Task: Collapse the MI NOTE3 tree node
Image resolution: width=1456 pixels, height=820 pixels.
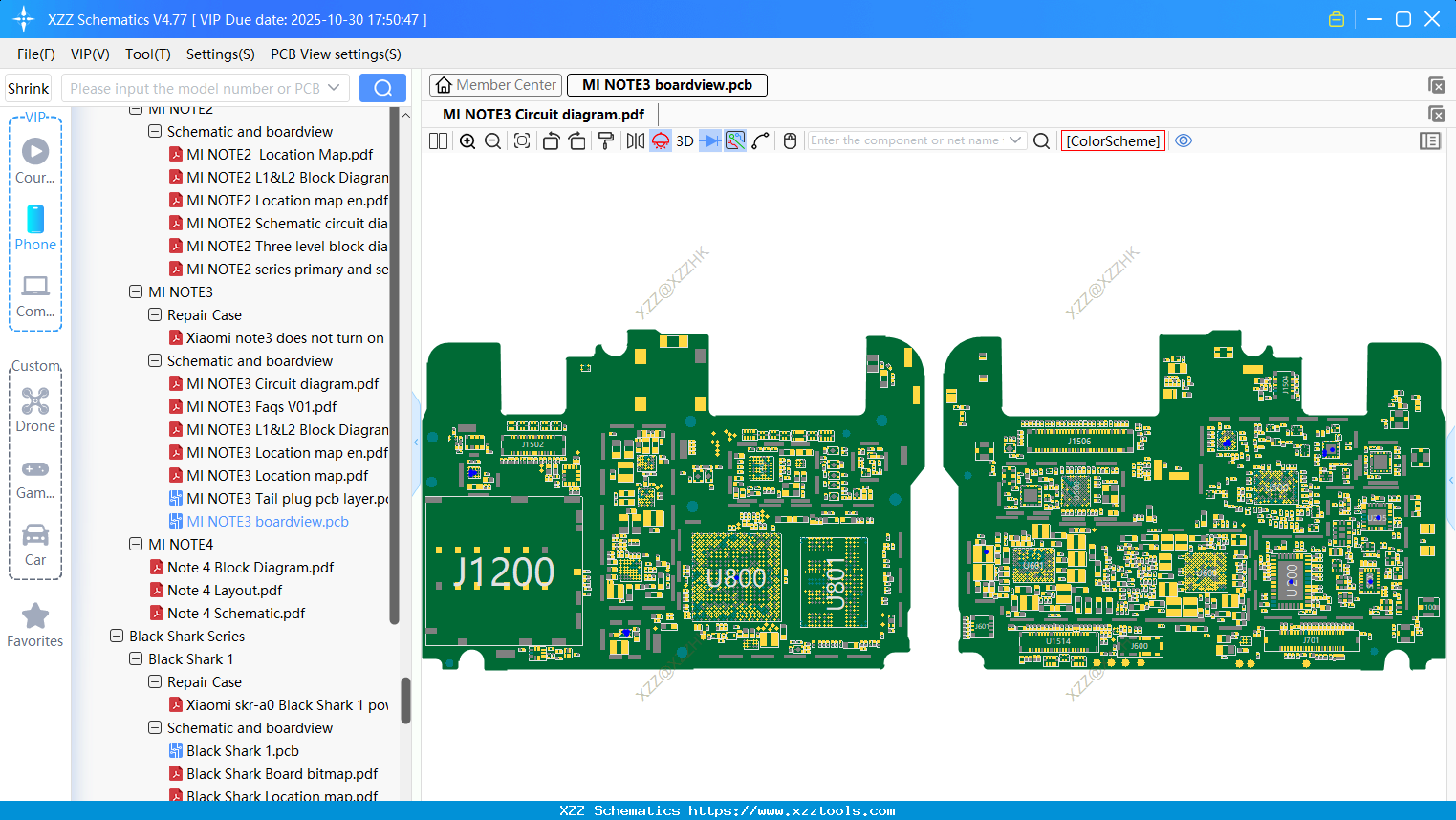Action: pyautogui.click(x=136, y=292)
